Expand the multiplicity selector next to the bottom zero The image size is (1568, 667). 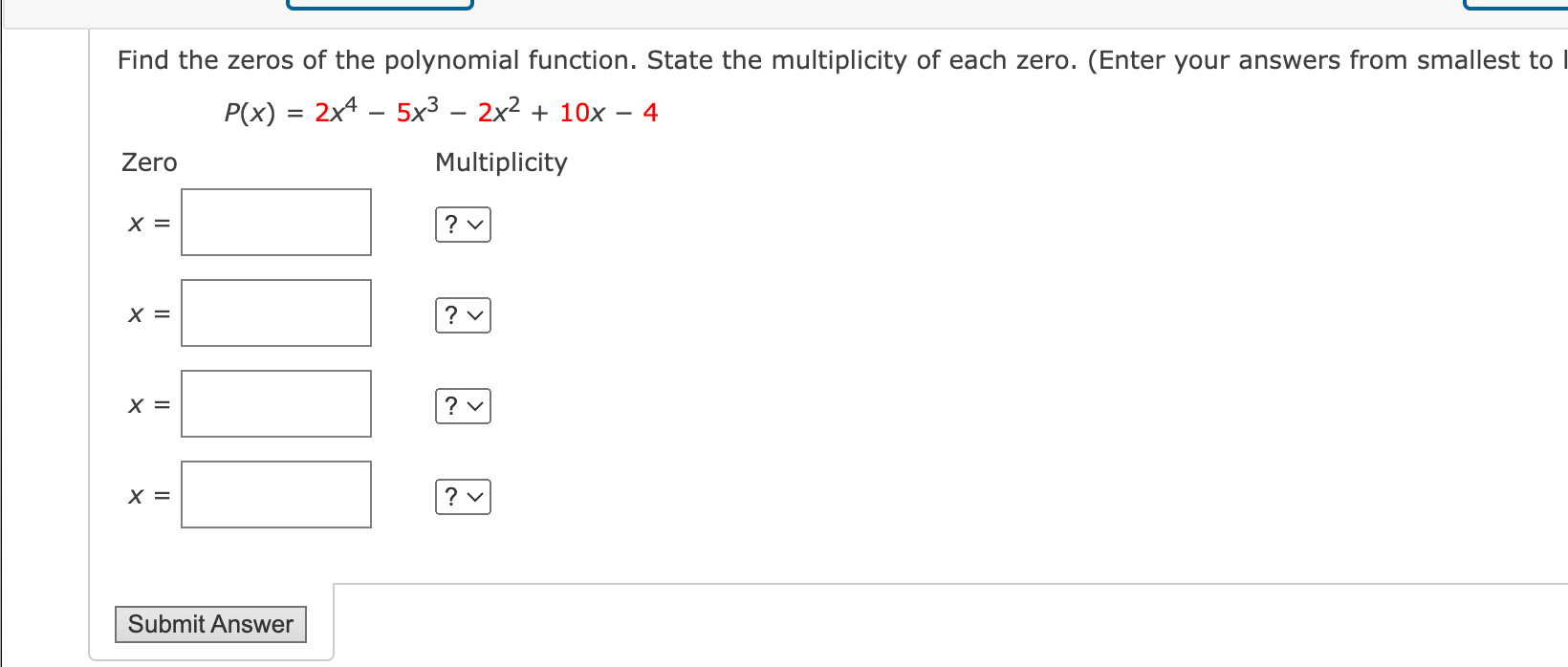pyautogui.click(x=463, y=497)
